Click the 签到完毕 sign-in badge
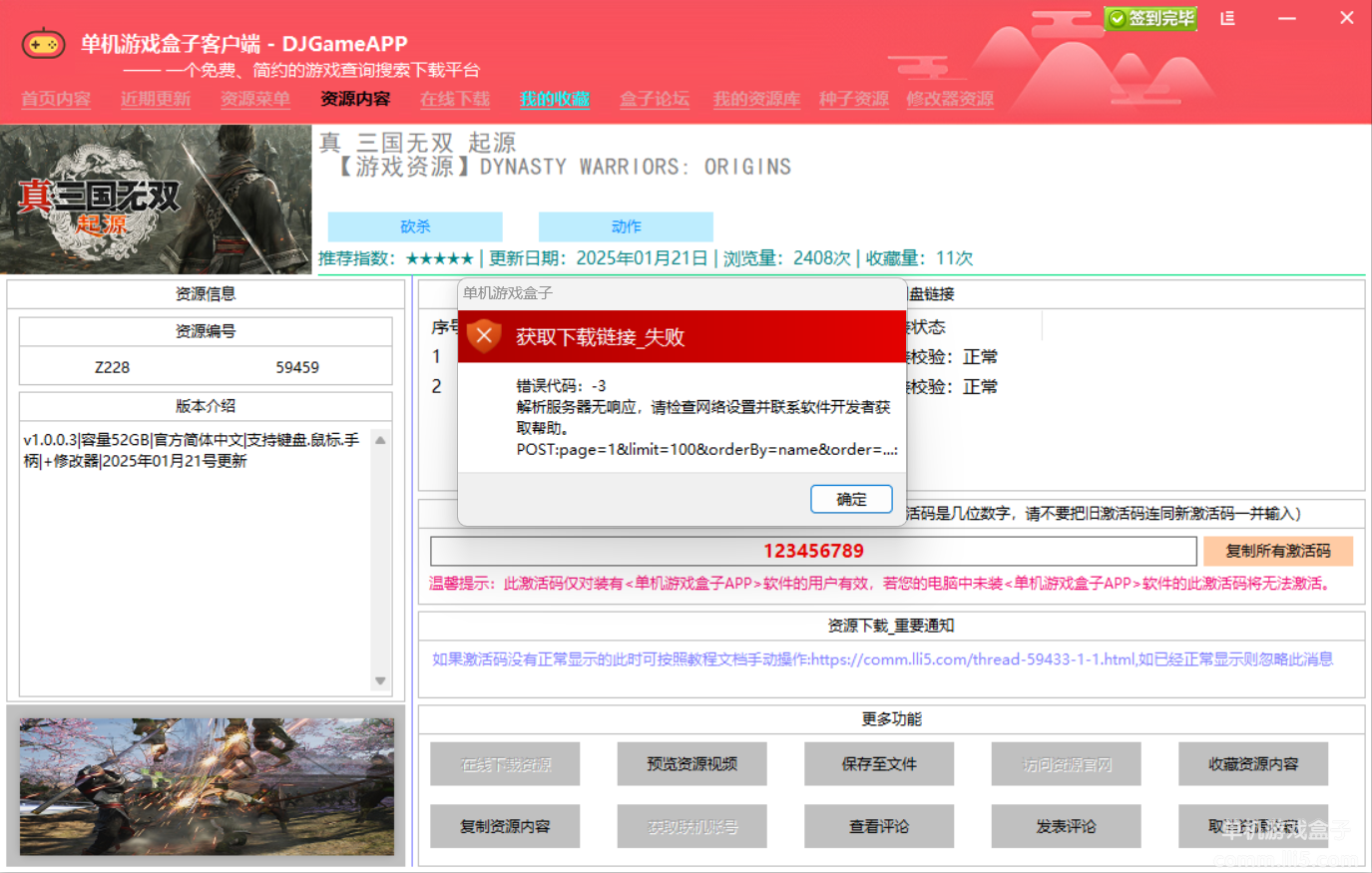 (x=1150, y=18)
